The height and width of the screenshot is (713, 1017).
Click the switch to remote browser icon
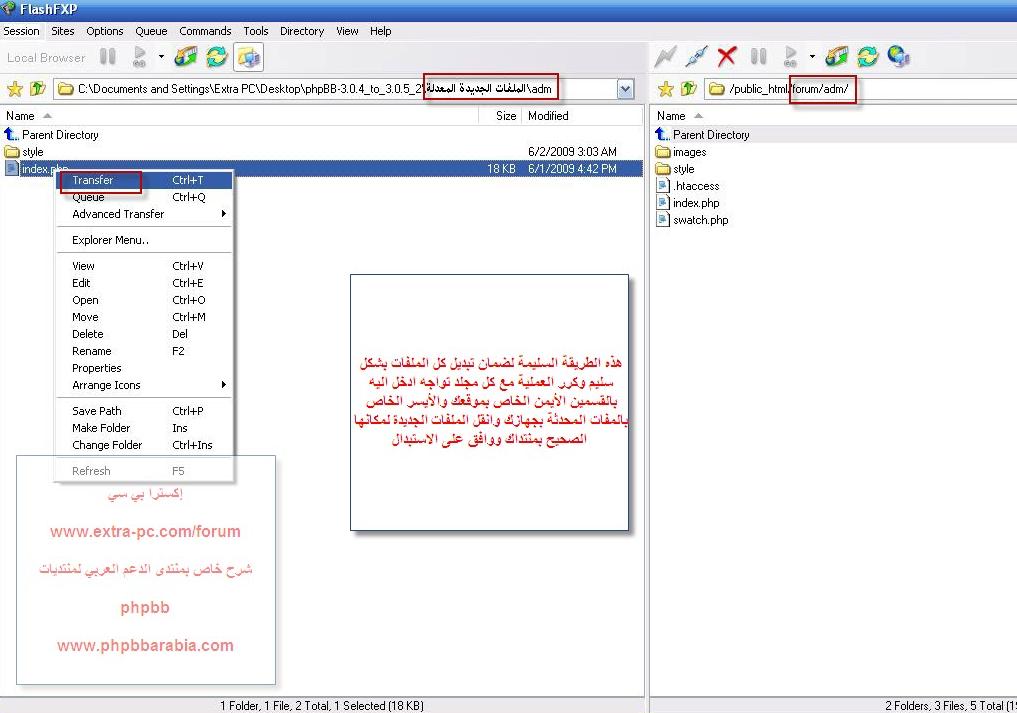point(248,57)
